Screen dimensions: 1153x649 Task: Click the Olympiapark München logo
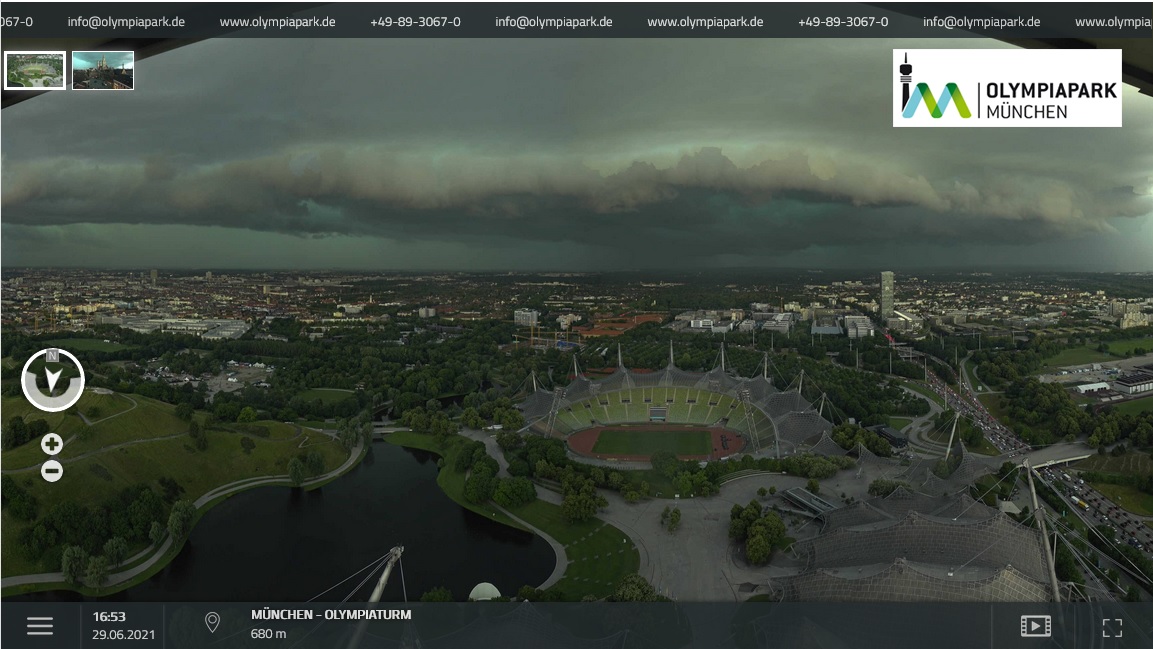click(x=1007, y=88)
